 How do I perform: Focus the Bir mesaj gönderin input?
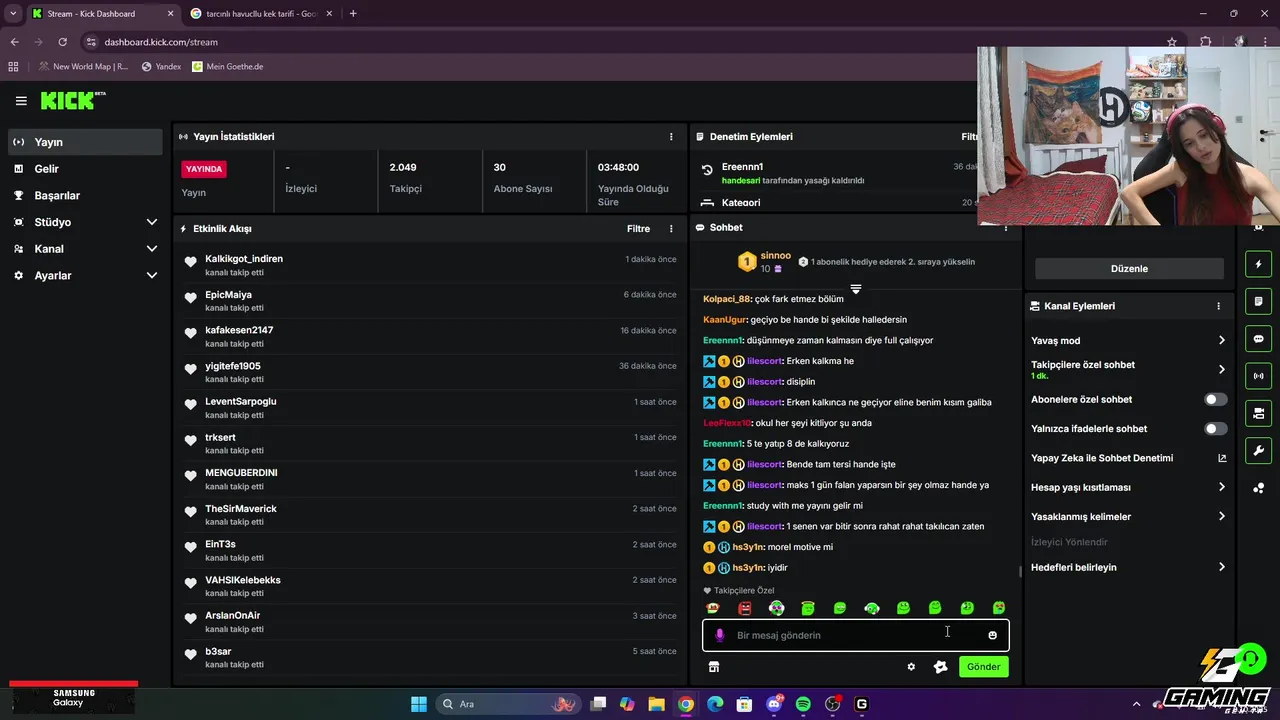click(x=855, y=635)
